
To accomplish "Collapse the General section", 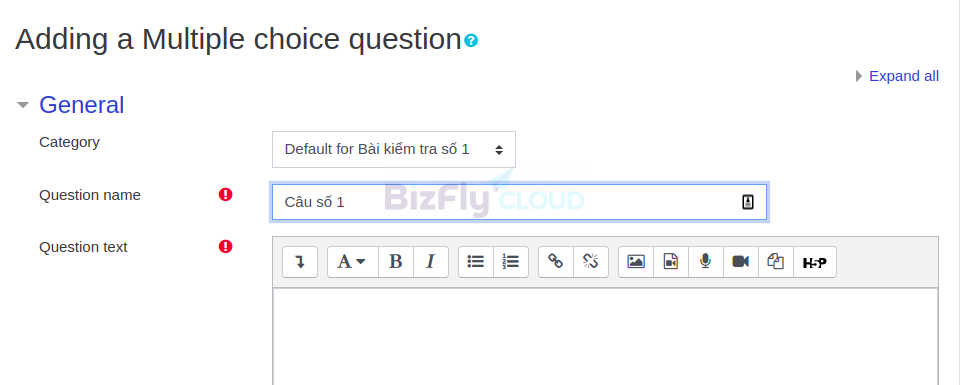I will click(23, 105).
